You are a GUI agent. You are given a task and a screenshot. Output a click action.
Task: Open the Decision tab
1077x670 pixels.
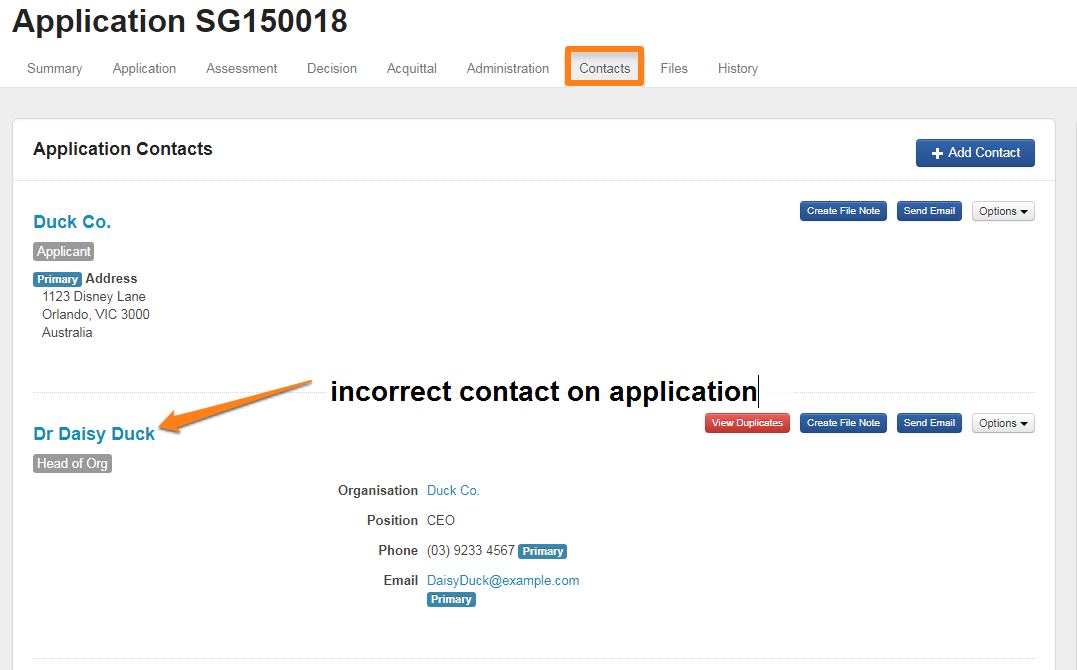pos(332,69)
